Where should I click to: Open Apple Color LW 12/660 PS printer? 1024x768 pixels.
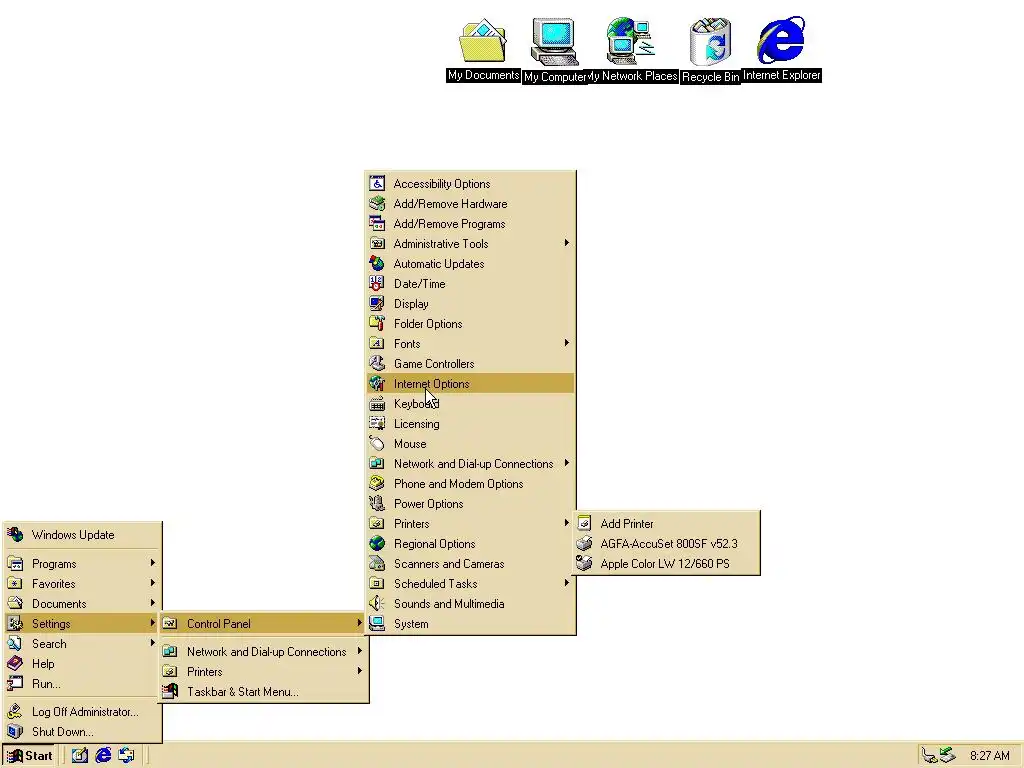(666, 564)
